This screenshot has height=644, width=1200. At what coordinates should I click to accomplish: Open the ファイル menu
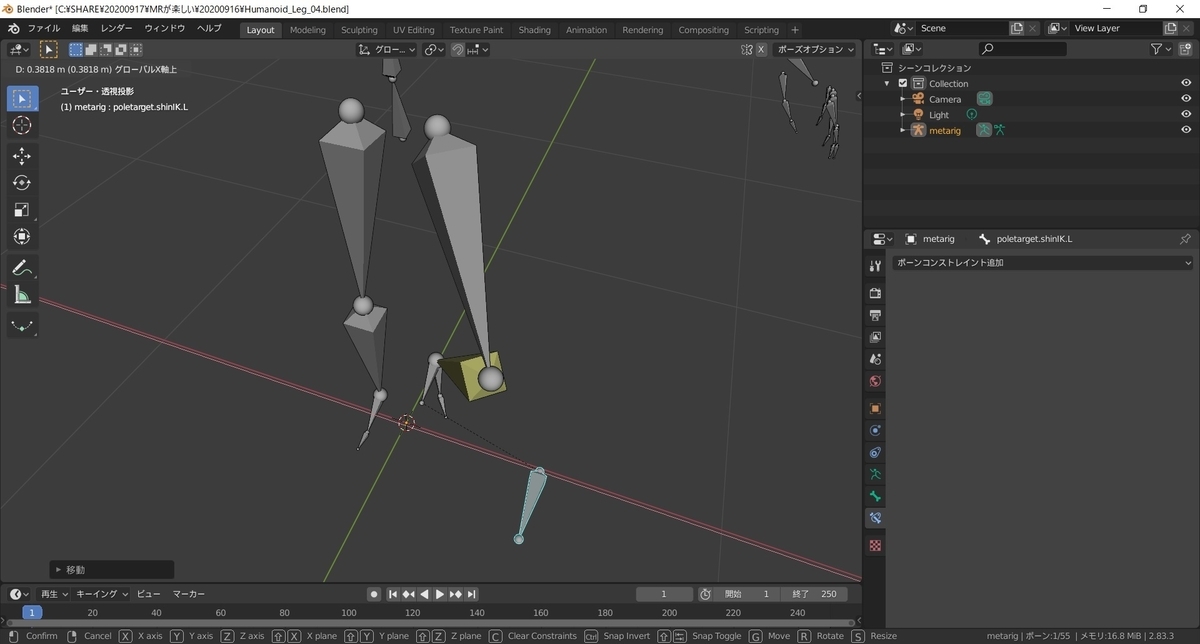43,29
